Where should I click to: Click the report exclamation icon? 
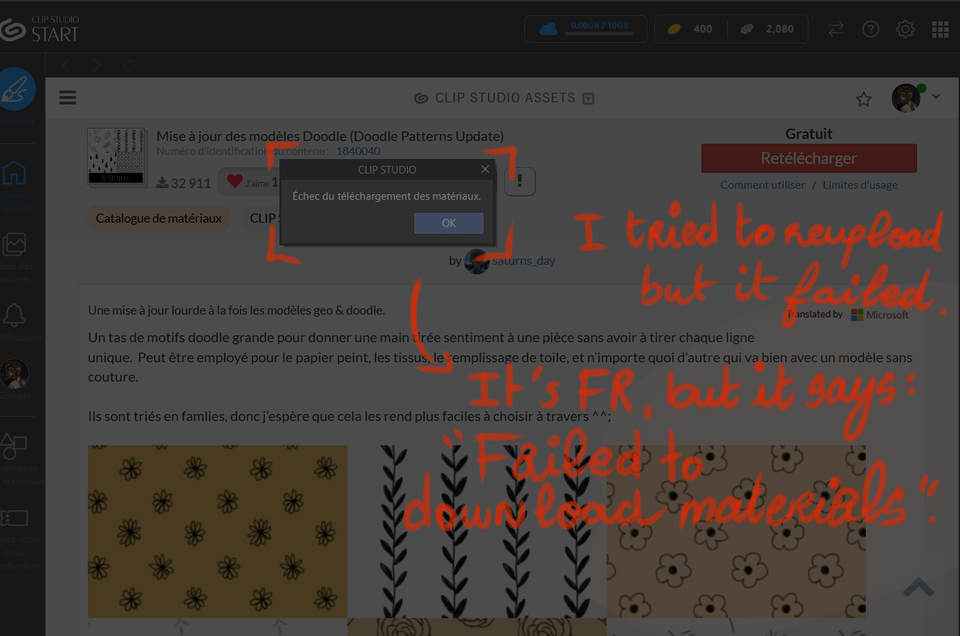click(x=520, y=181)
